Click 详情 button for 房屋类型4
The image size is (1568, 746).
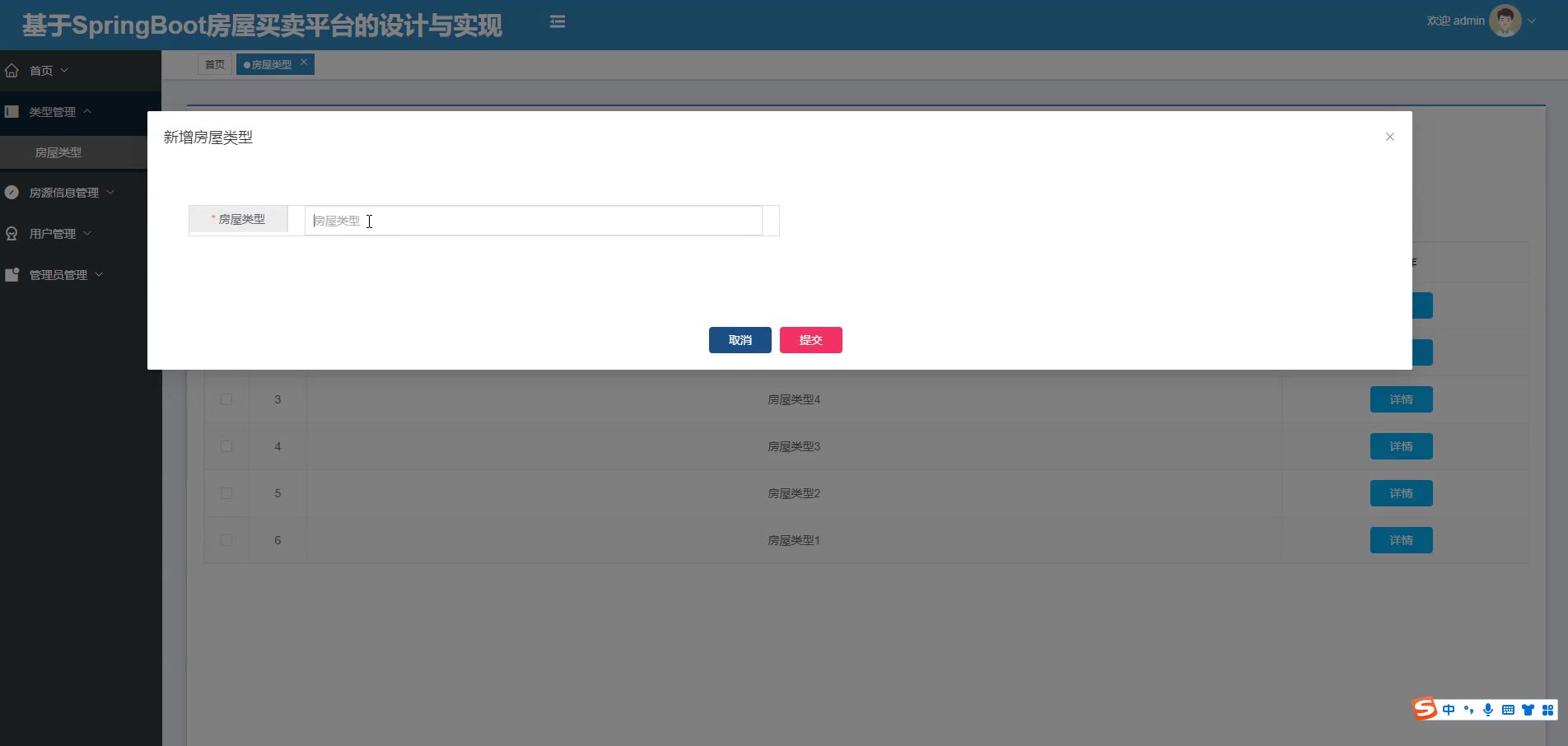click(x=1402, y=399)
